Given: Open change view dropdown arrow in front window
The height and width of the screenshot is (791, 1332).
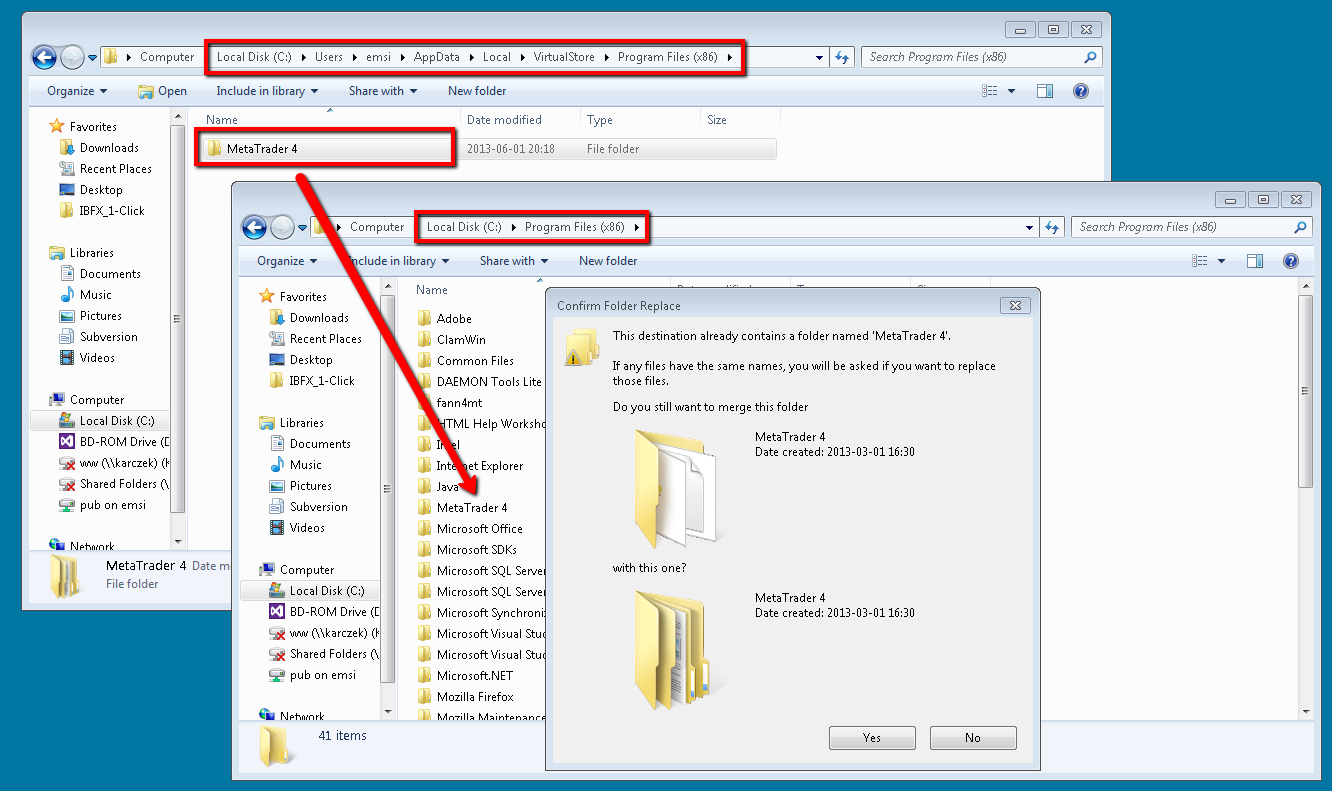Looking at the screenshot, I should [1221, 261].
